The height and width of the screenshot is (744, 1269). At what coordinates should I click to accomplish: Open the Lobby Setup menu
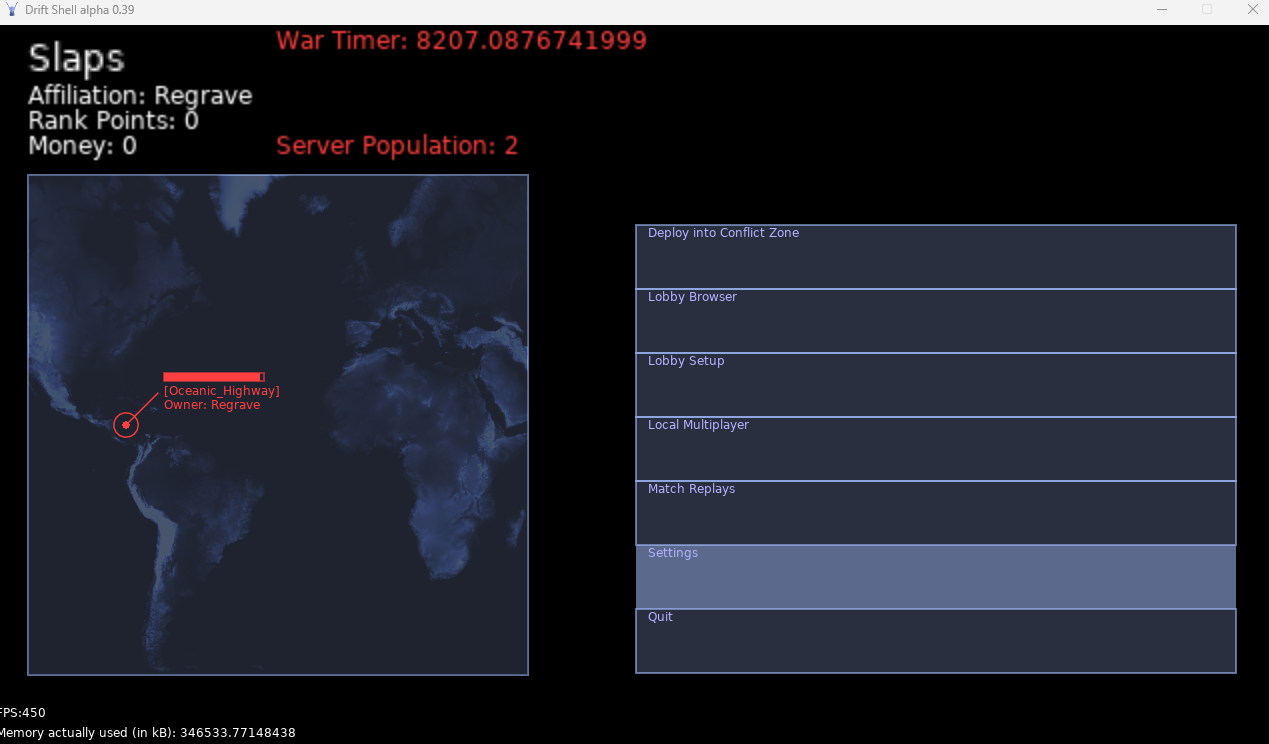point(935,385)
